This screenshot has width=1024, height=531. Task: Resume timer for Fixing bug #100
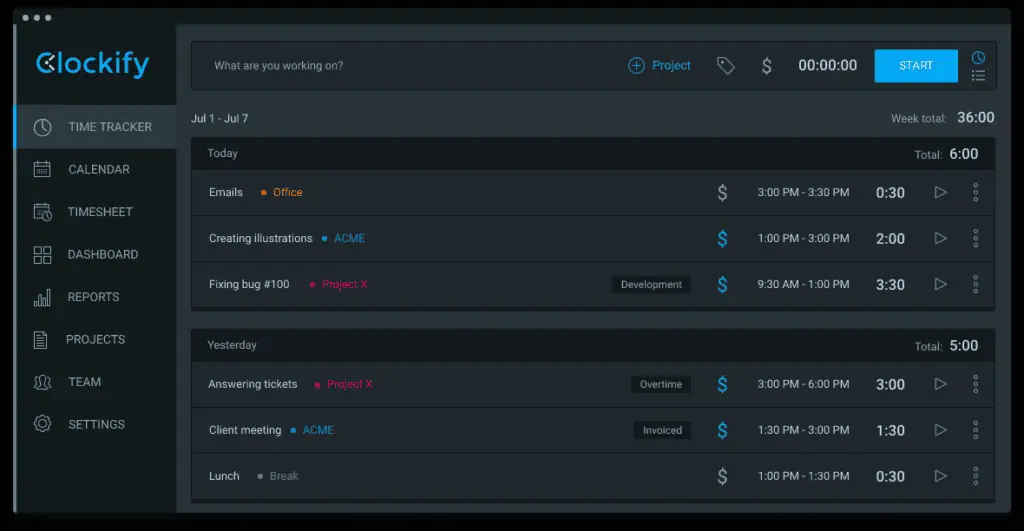click(x=940, y=284)
